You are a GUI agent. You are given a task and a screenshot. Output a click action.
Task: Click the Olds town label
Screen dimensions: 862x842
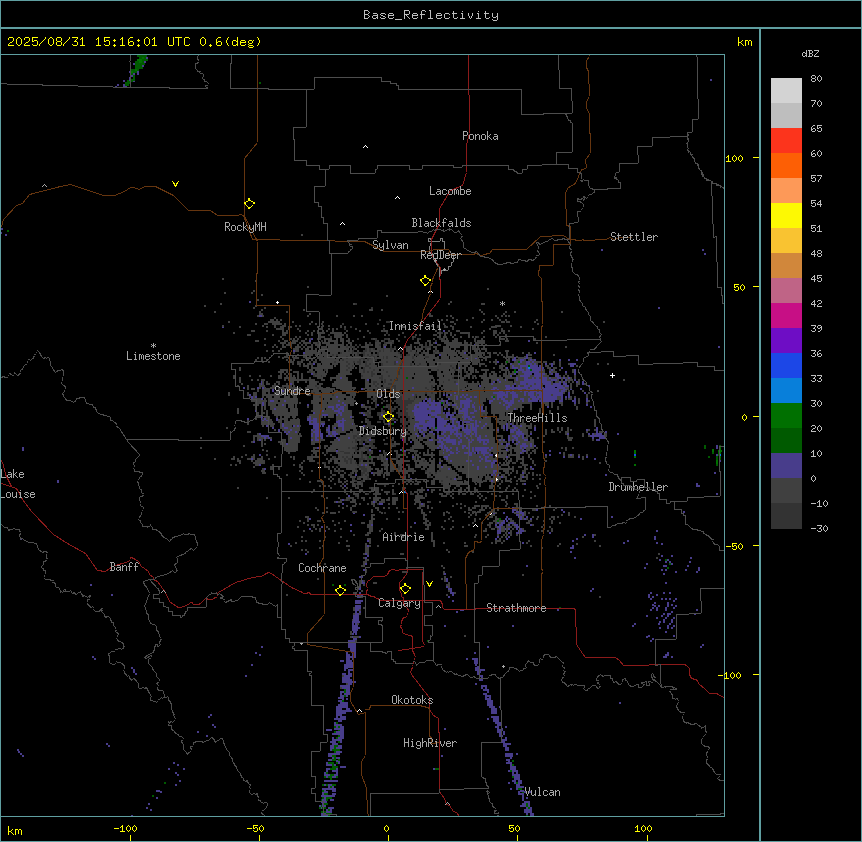pyautogui.click(x=388, y=394)
